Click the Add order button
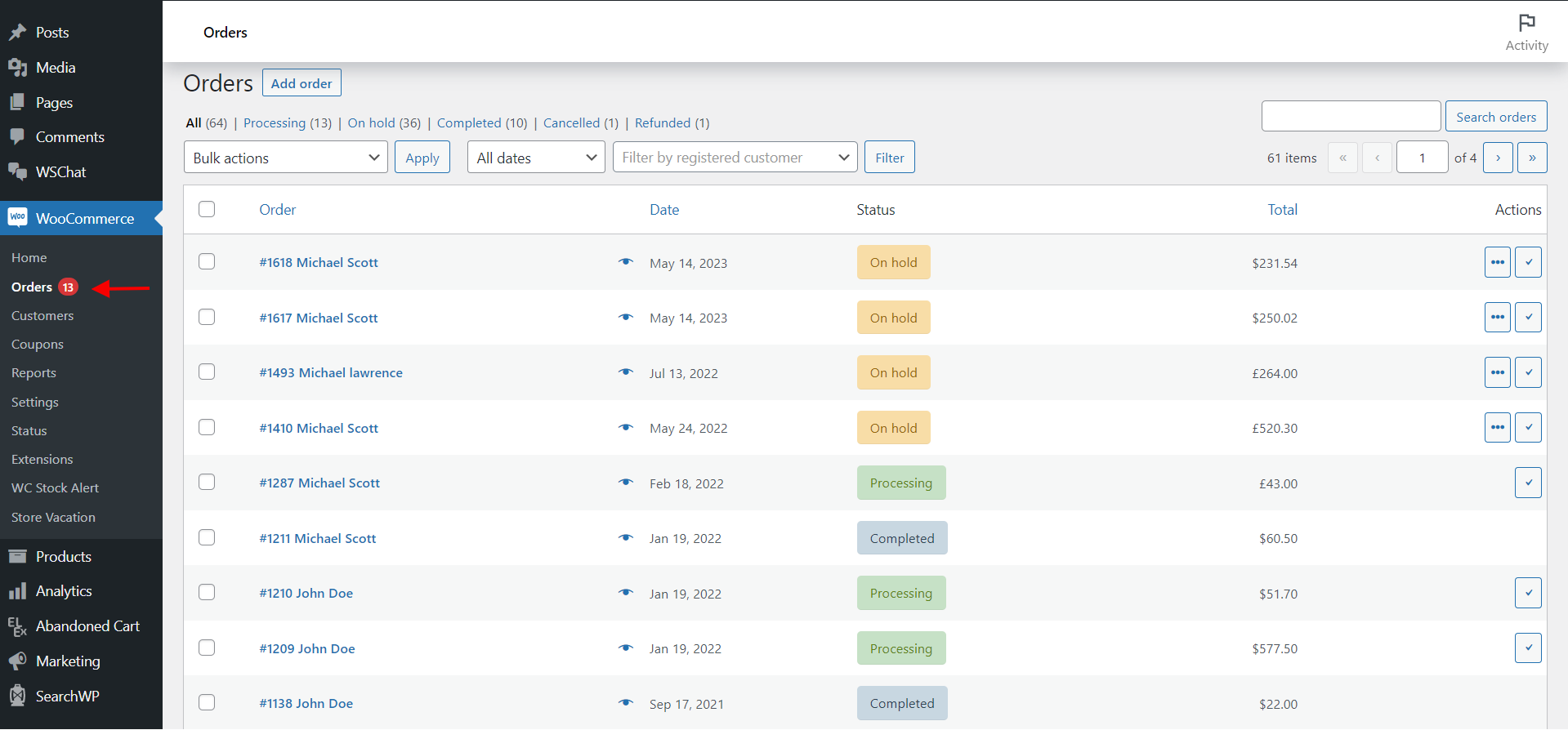 pyautogui.click(x=302, y=83)
